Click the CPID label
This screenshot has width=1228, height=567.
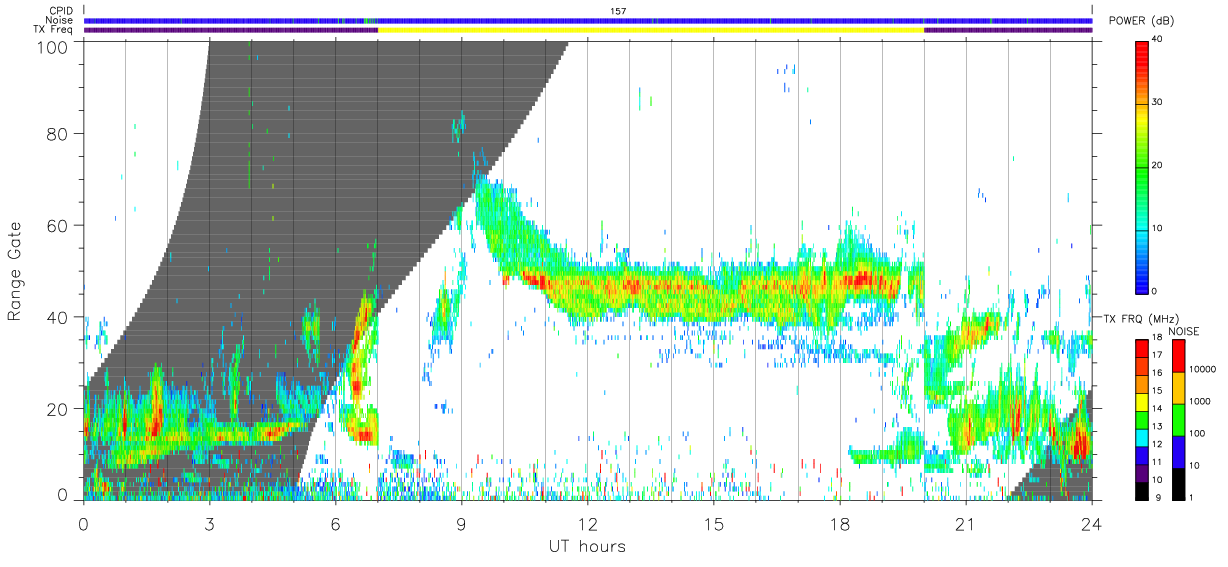tap(60, 11)
